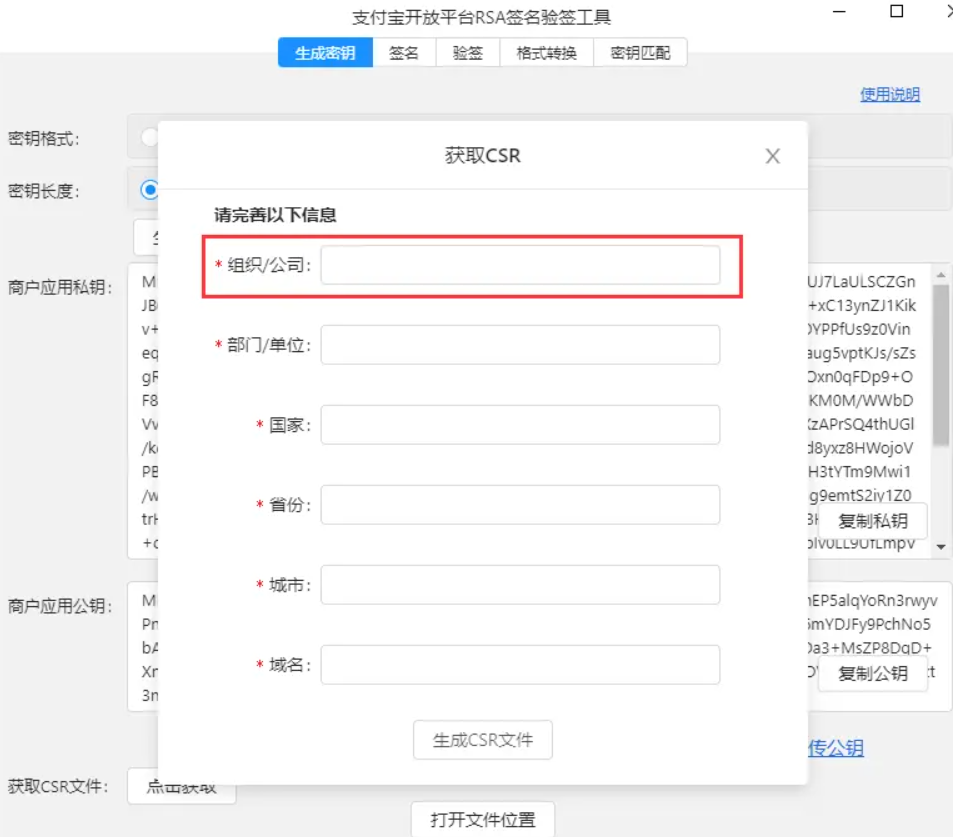Click window title 支付宝开放平台RSA签名验签工具
This screenshot has height=837, width=953.
(x=481, y=18)
